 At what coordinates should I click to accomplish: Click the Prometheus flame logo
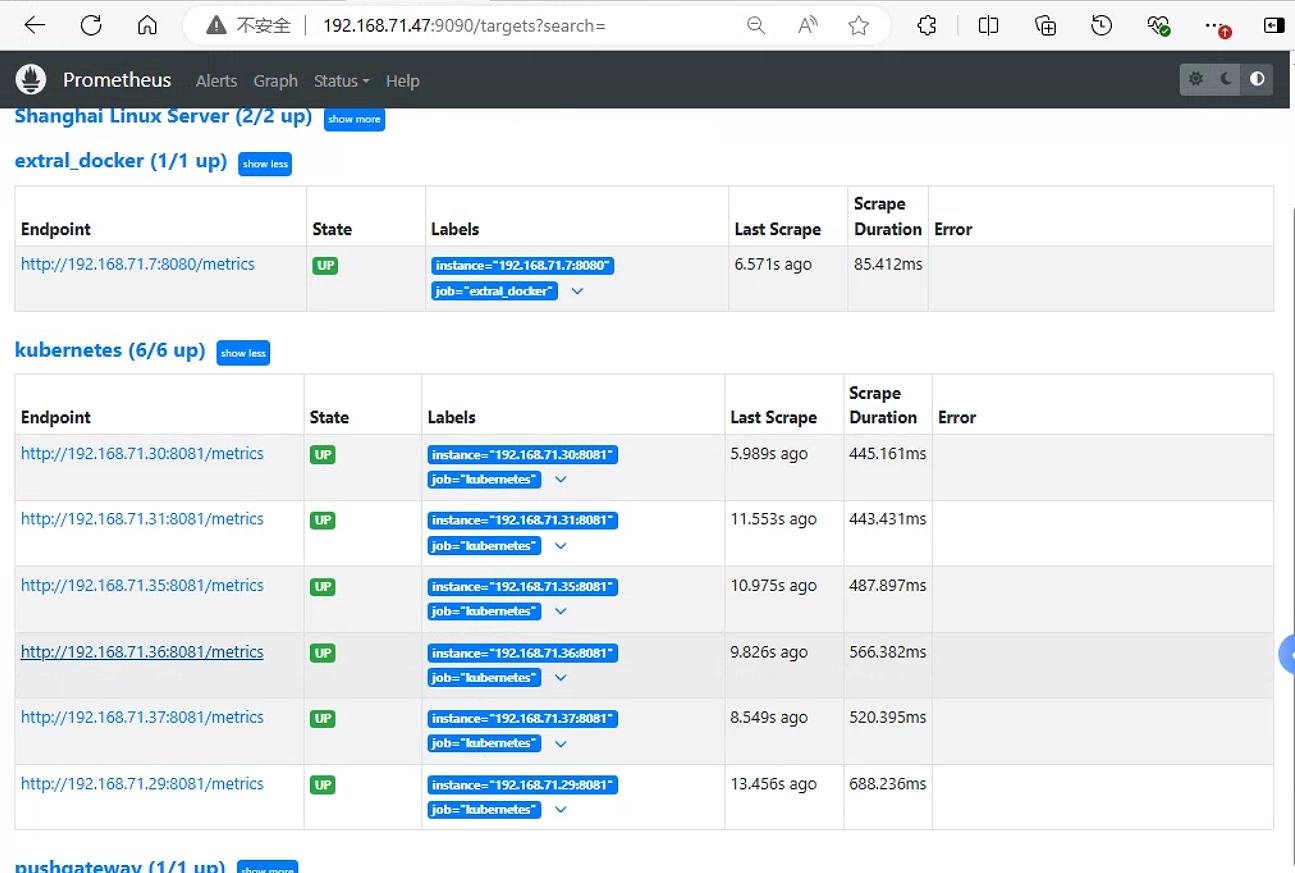[x=31, y=80]
